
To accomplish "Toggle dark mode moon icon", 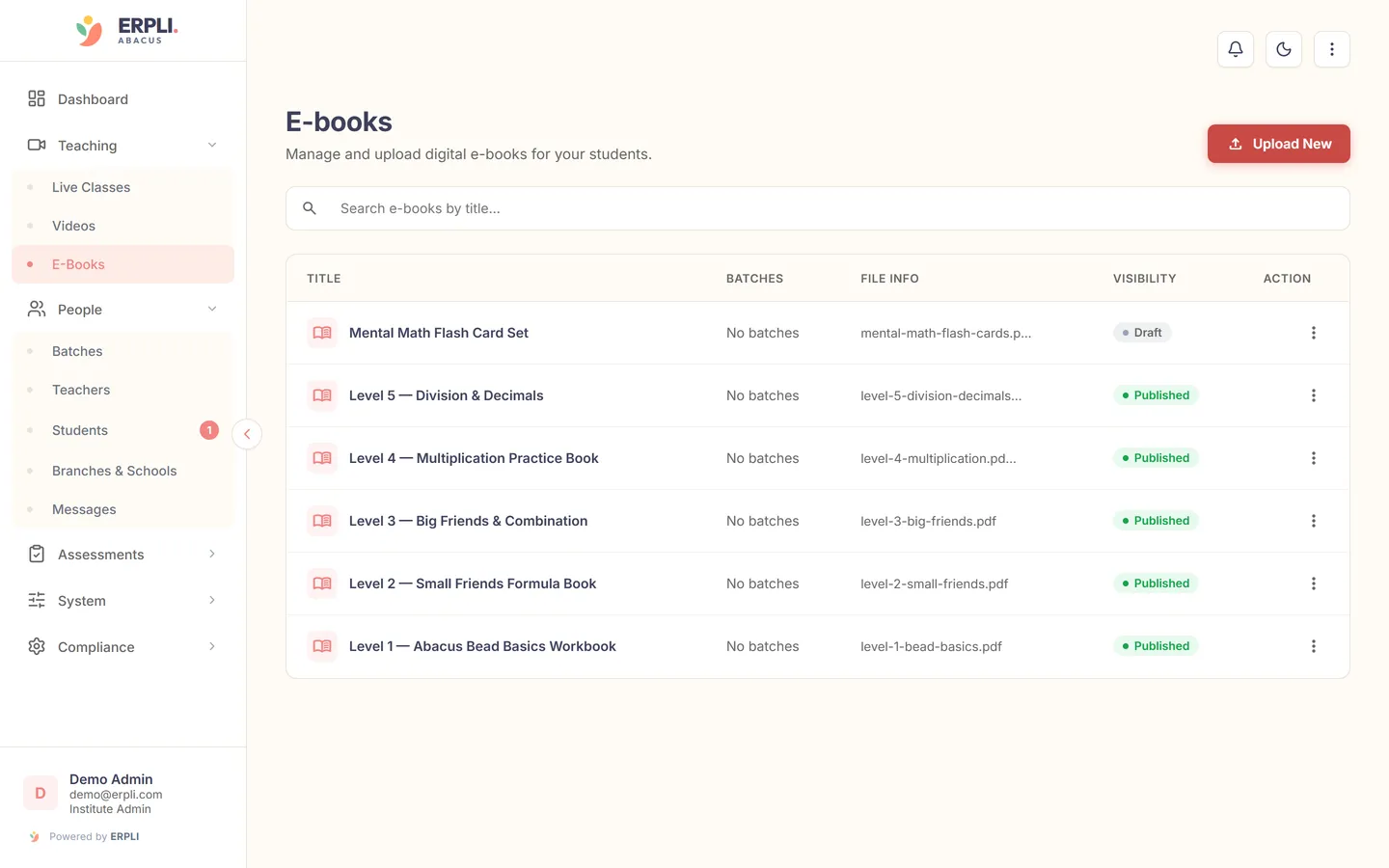I will click(x=1284, y=49).
